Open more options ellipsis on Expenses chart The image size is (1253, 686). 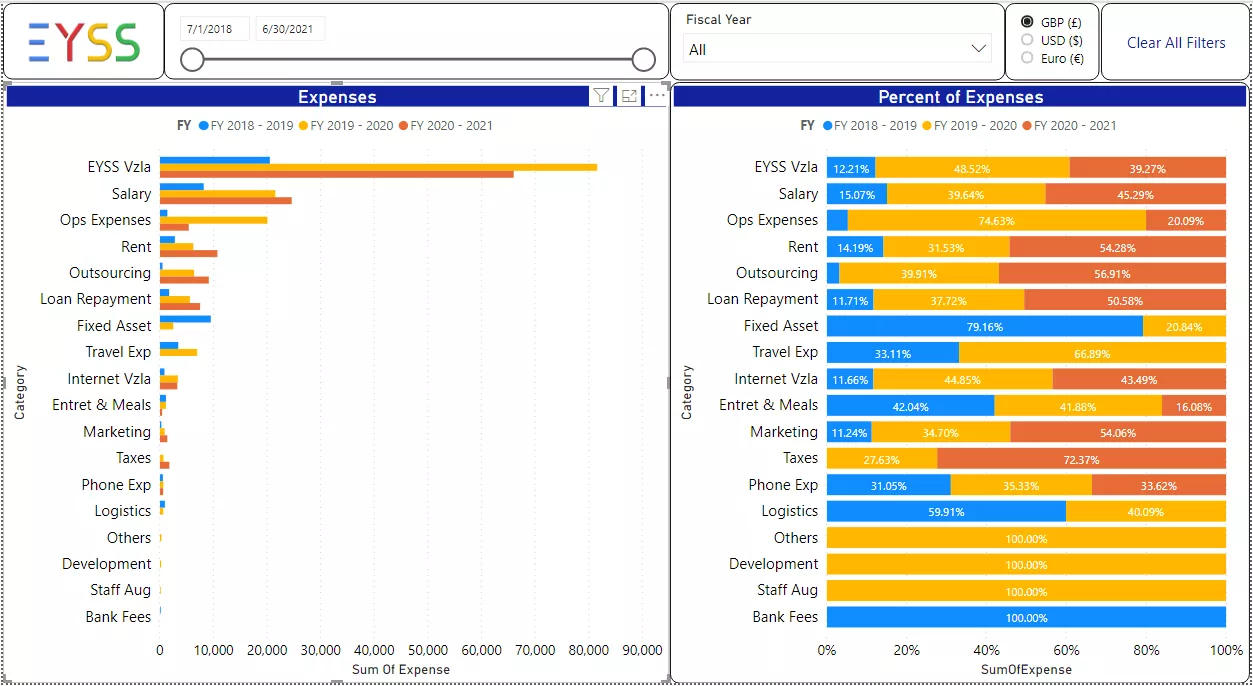656,96
